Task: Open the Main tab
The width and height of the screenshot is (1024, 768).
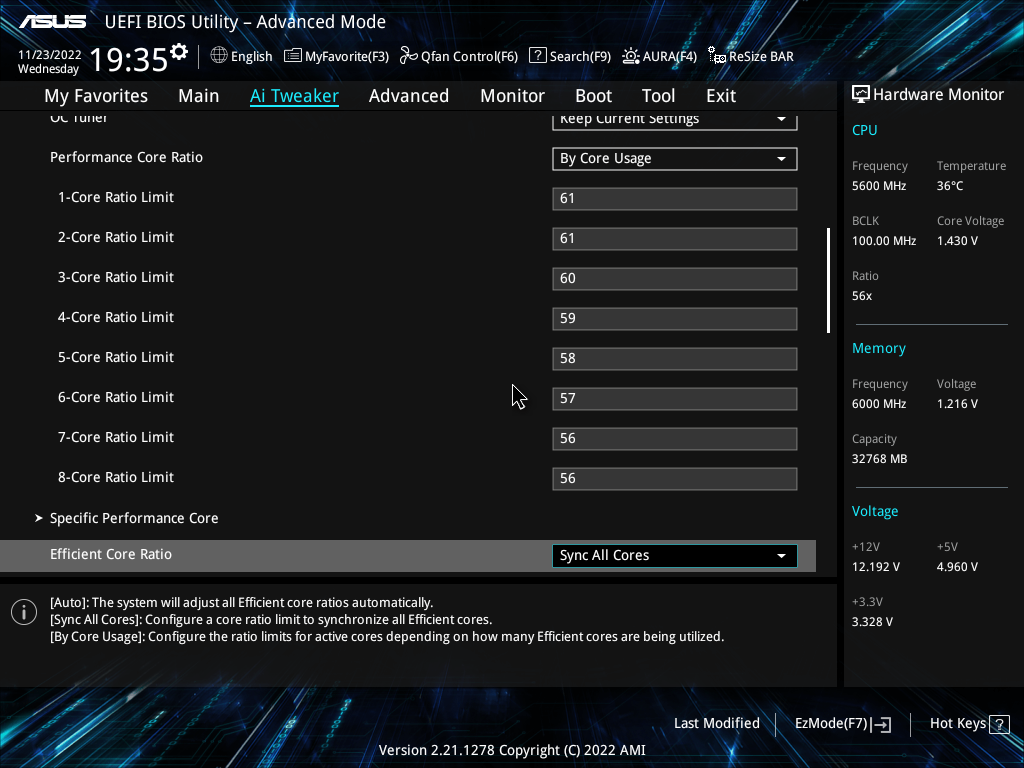Action: [199, 96]
